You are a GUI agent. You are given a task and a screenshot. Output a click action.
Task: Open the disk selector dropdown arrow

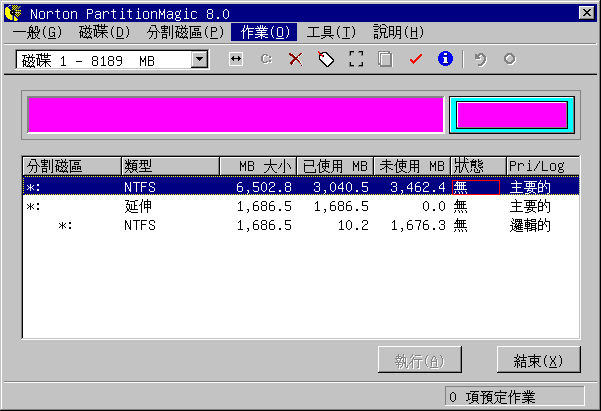[199, 59]
